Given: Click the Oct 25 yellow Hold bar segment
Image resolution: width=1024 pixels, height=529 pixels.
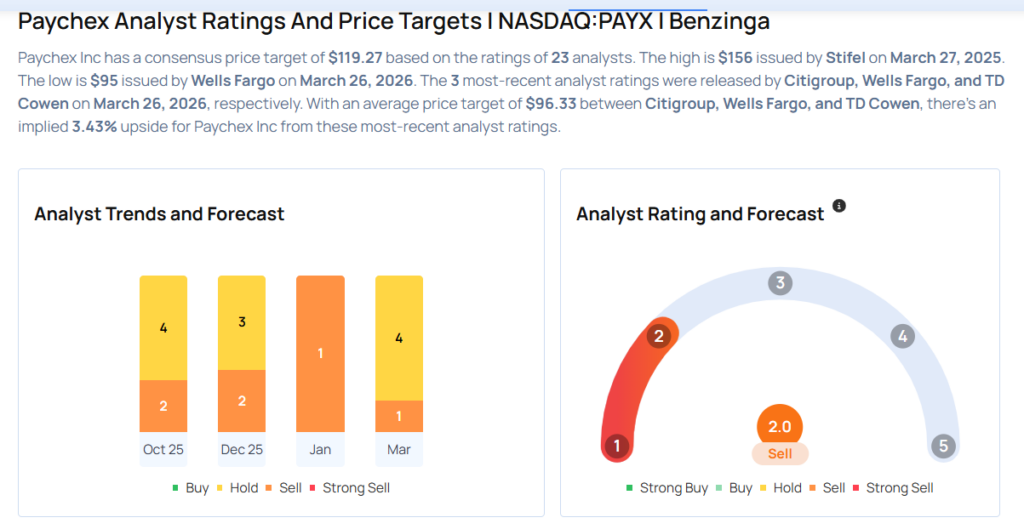Looking at the screenshot, I should [163, 328].
